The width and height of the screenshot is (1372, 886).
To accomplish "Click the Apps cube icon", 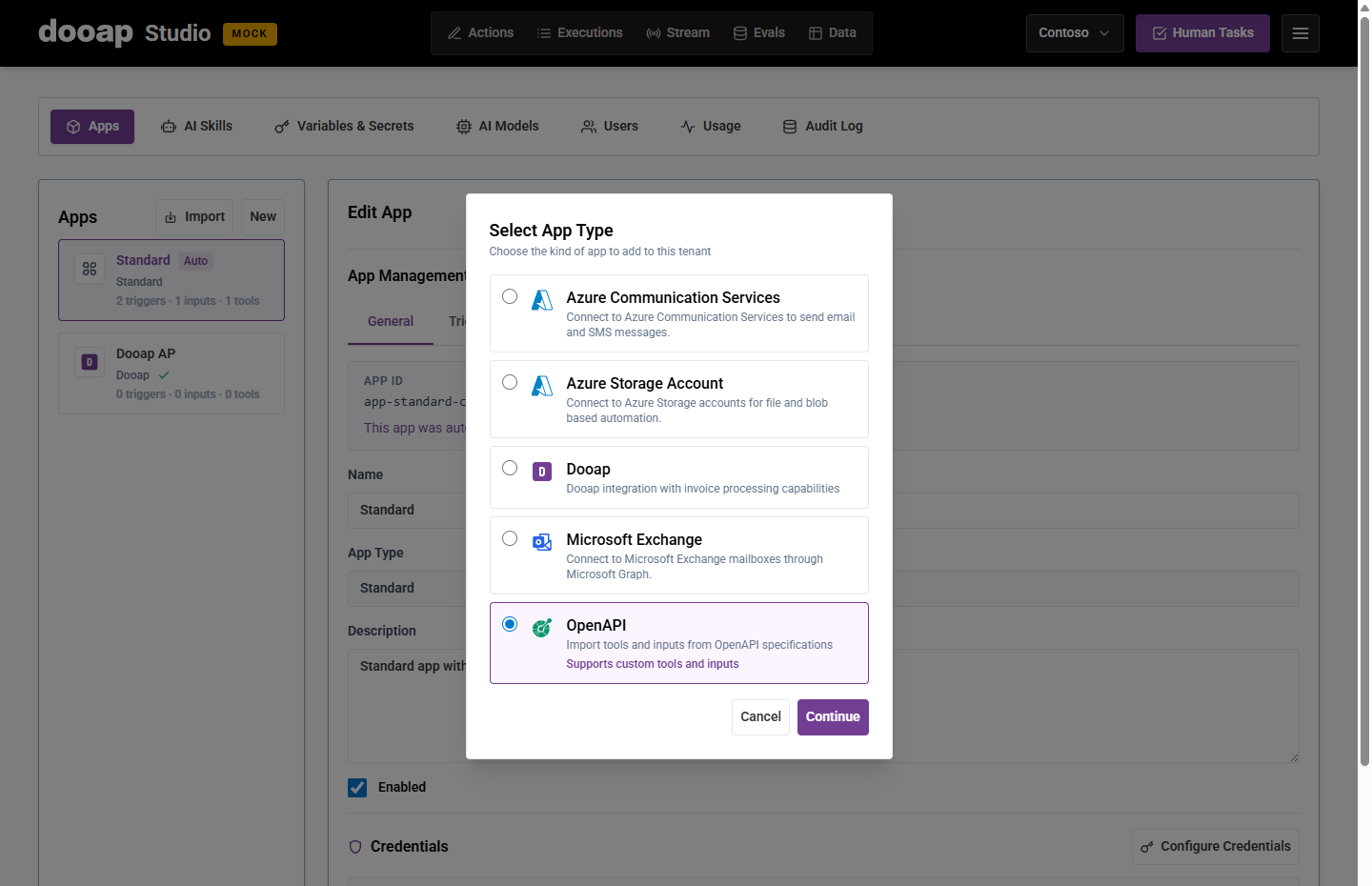I will pos(73,127).
